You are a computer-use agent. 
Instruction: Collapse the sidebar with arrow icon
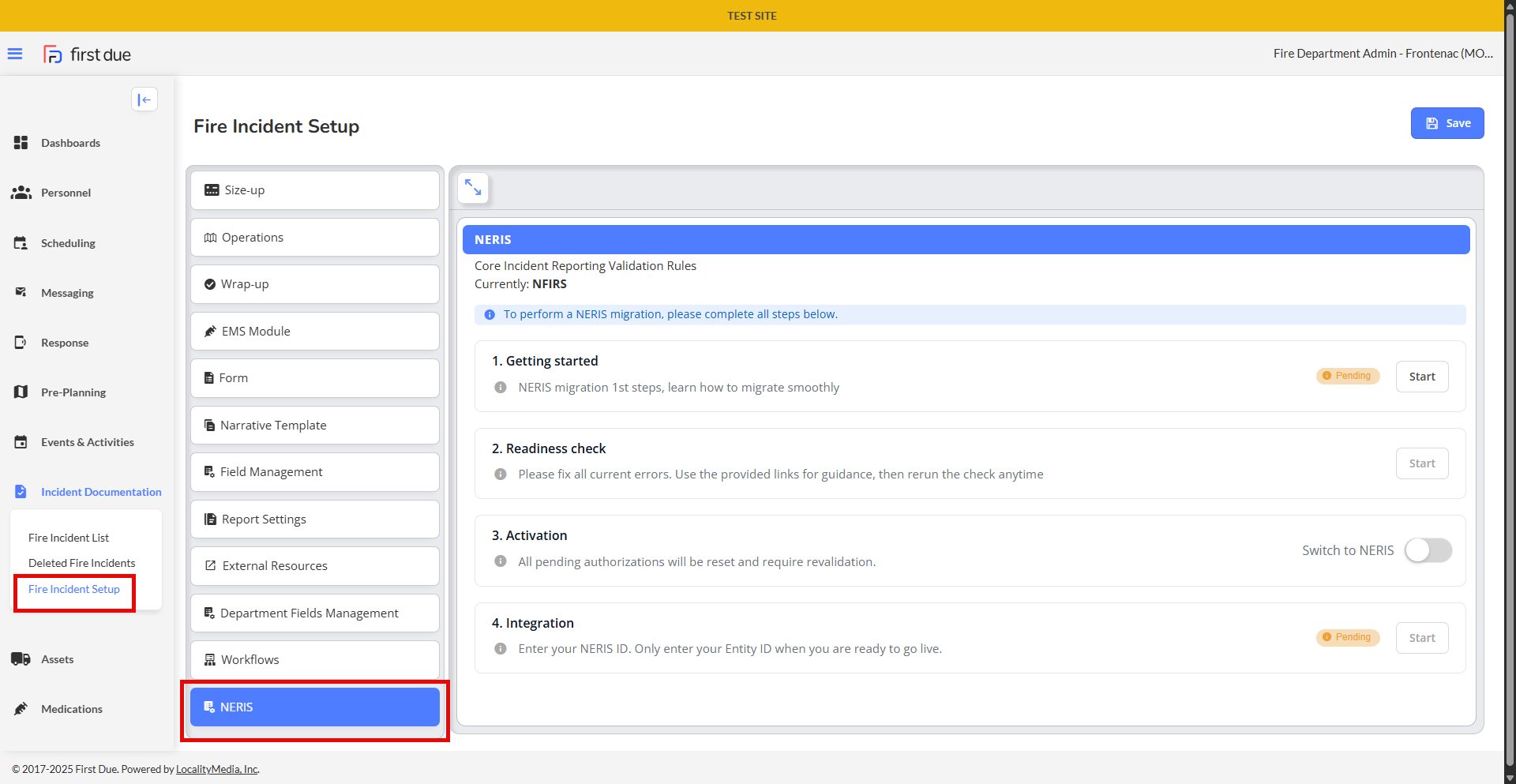pos(144,99)
